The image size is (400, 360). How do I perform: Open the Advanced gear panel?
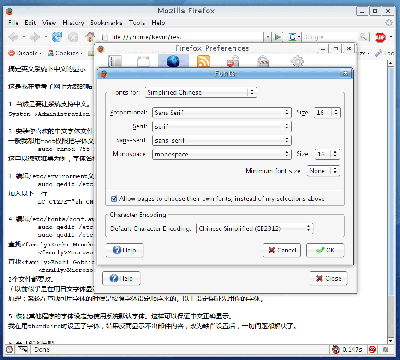(297, 61)
